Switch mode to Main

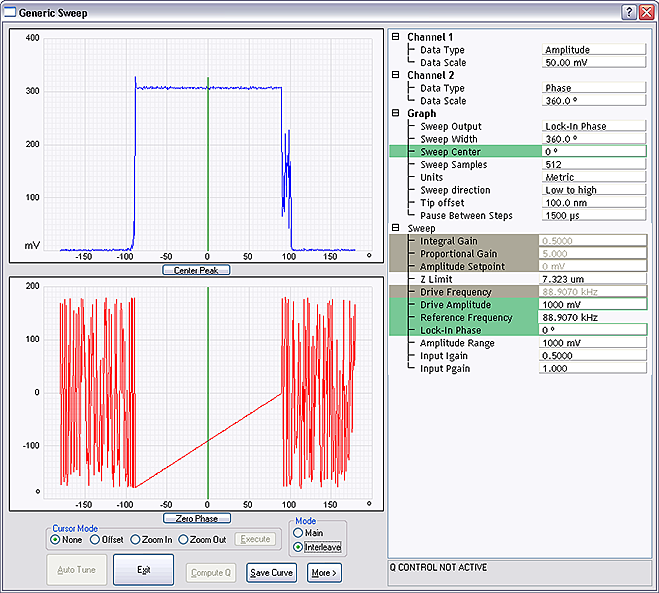tap(298, 533)
